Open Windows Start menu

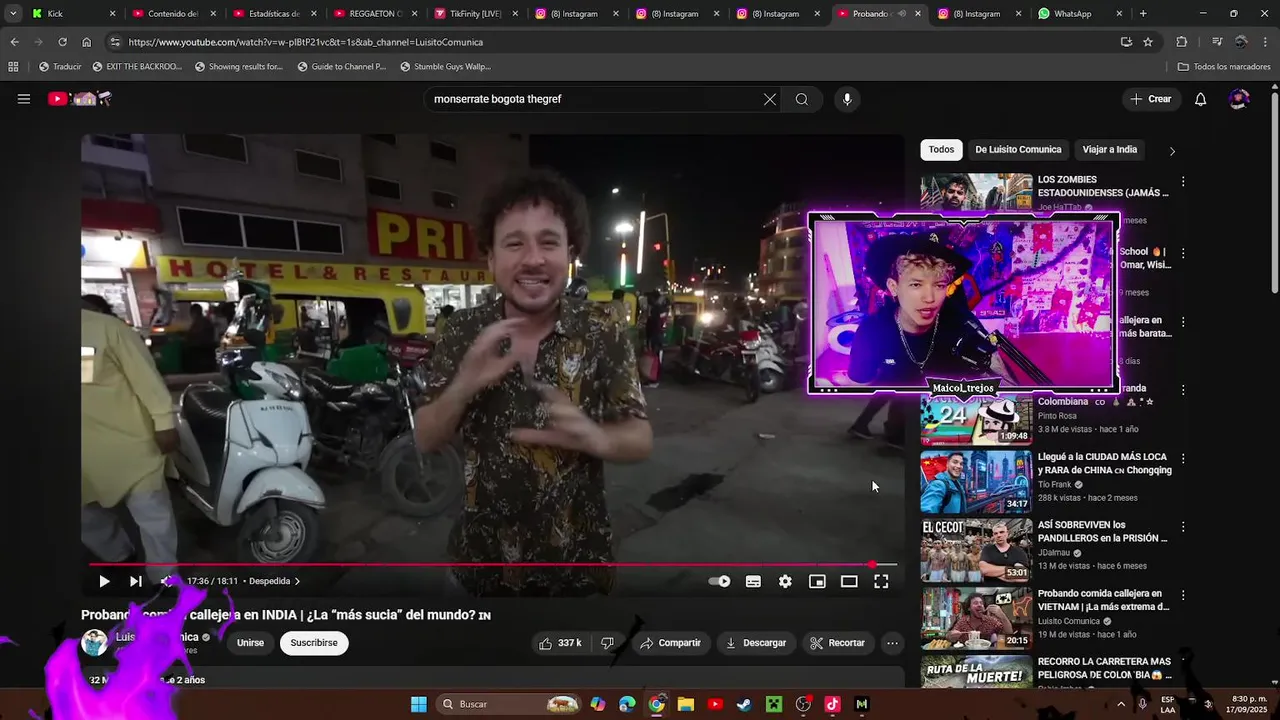click(419, 704)
